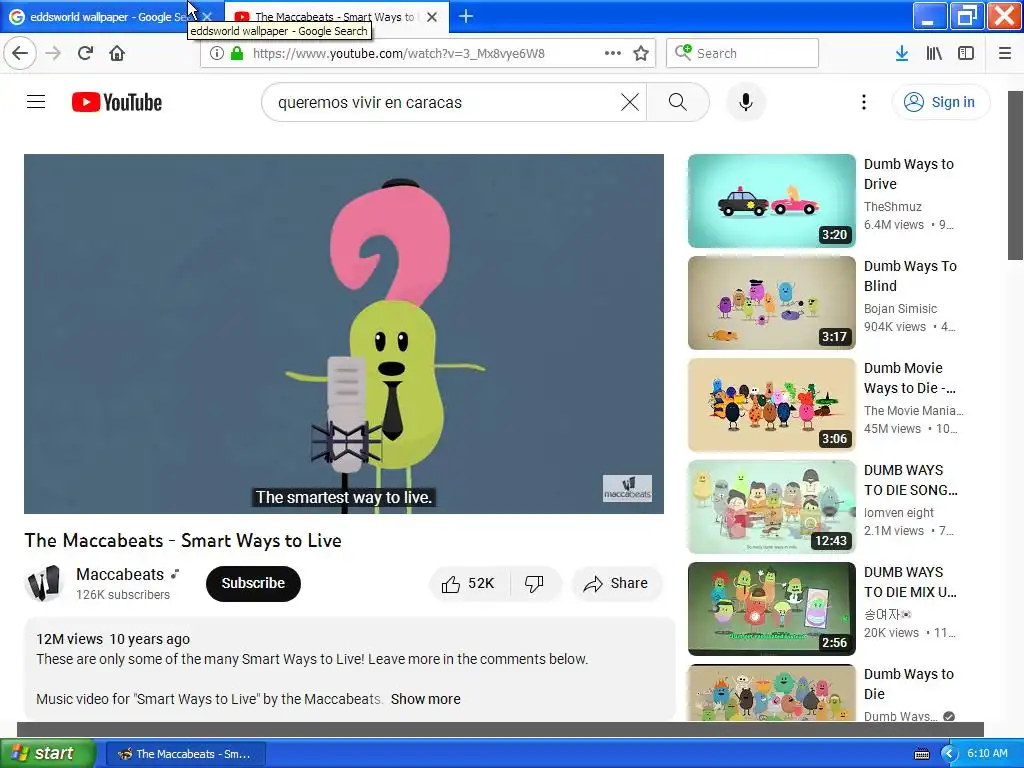
Task: Click the 6:10 AM taskbar clock
Action: [987, 753]
